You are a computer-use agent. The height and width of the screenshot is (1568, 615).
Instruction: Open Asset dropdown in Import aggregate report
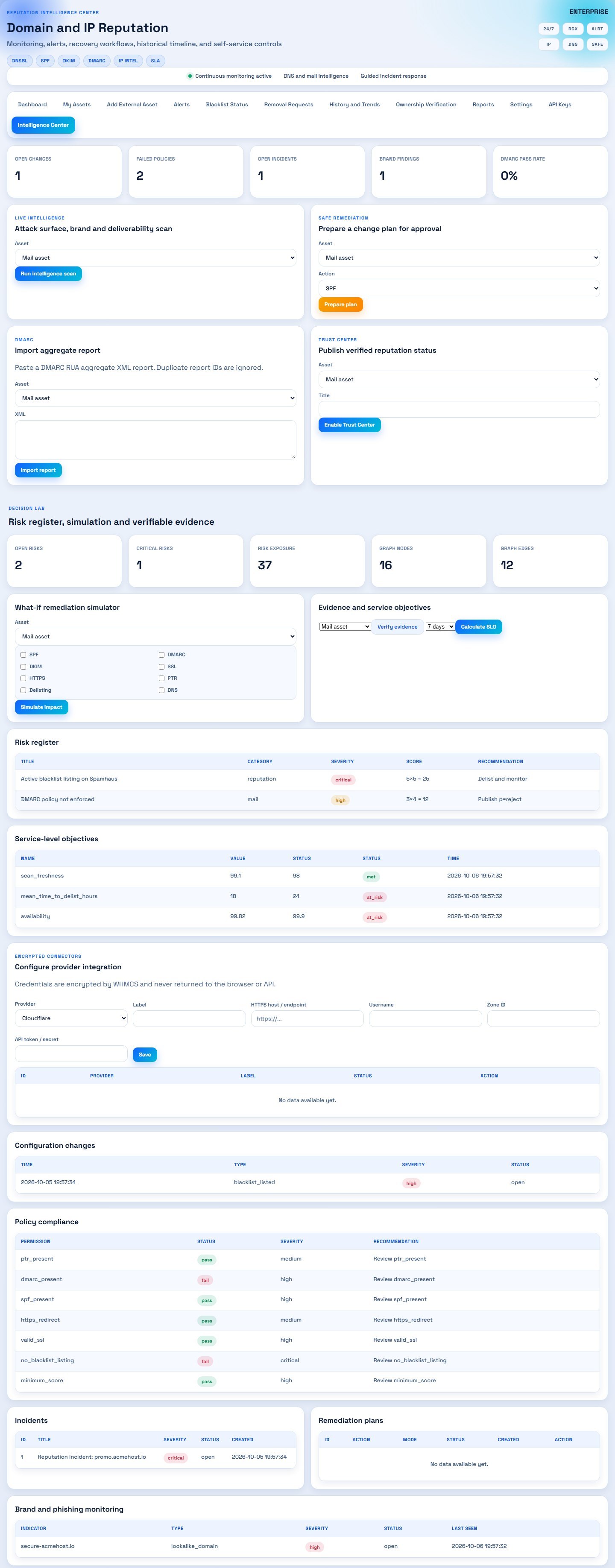click(x=155, y=398)
